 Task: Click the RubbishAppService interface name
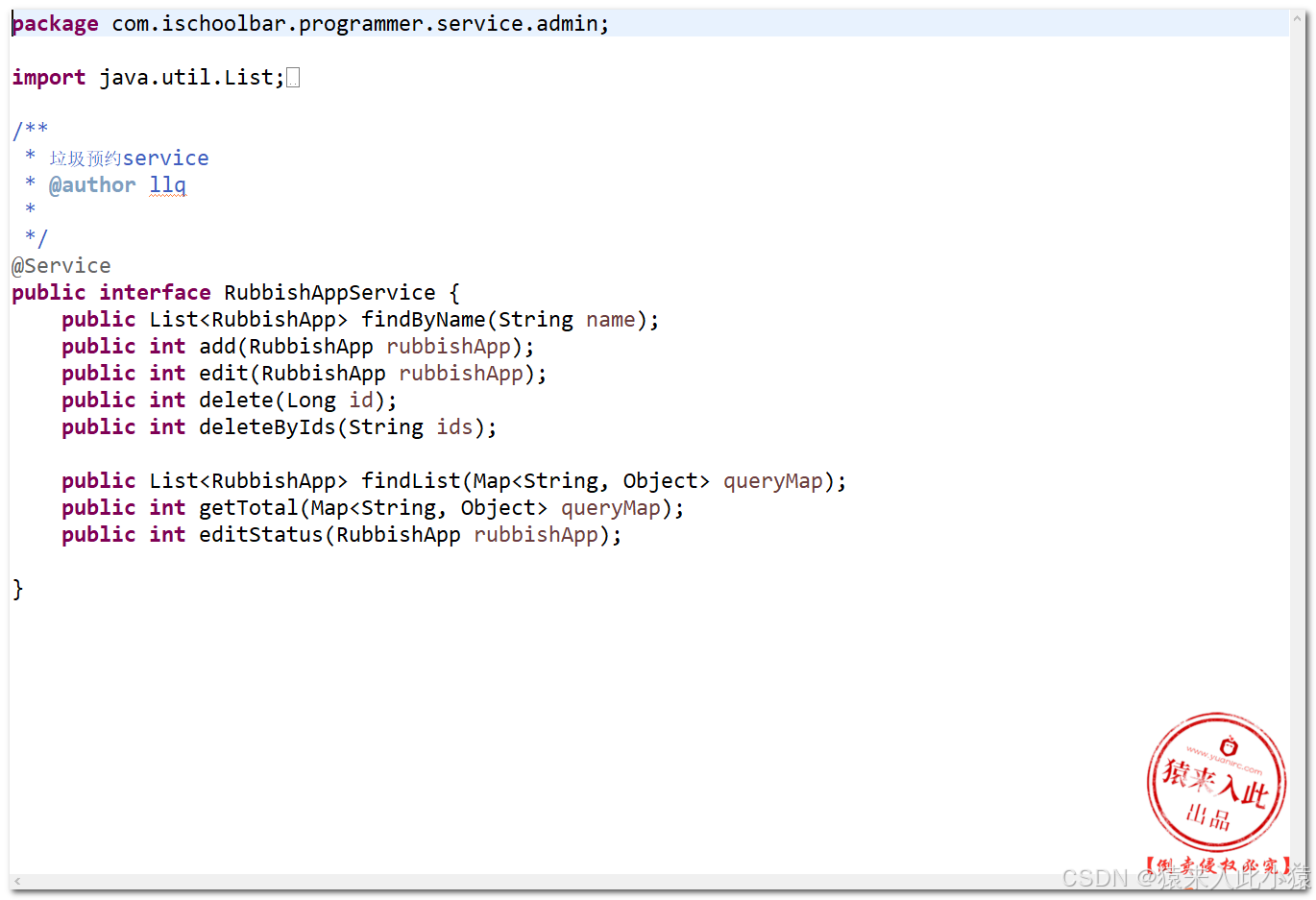click(329, 293)
